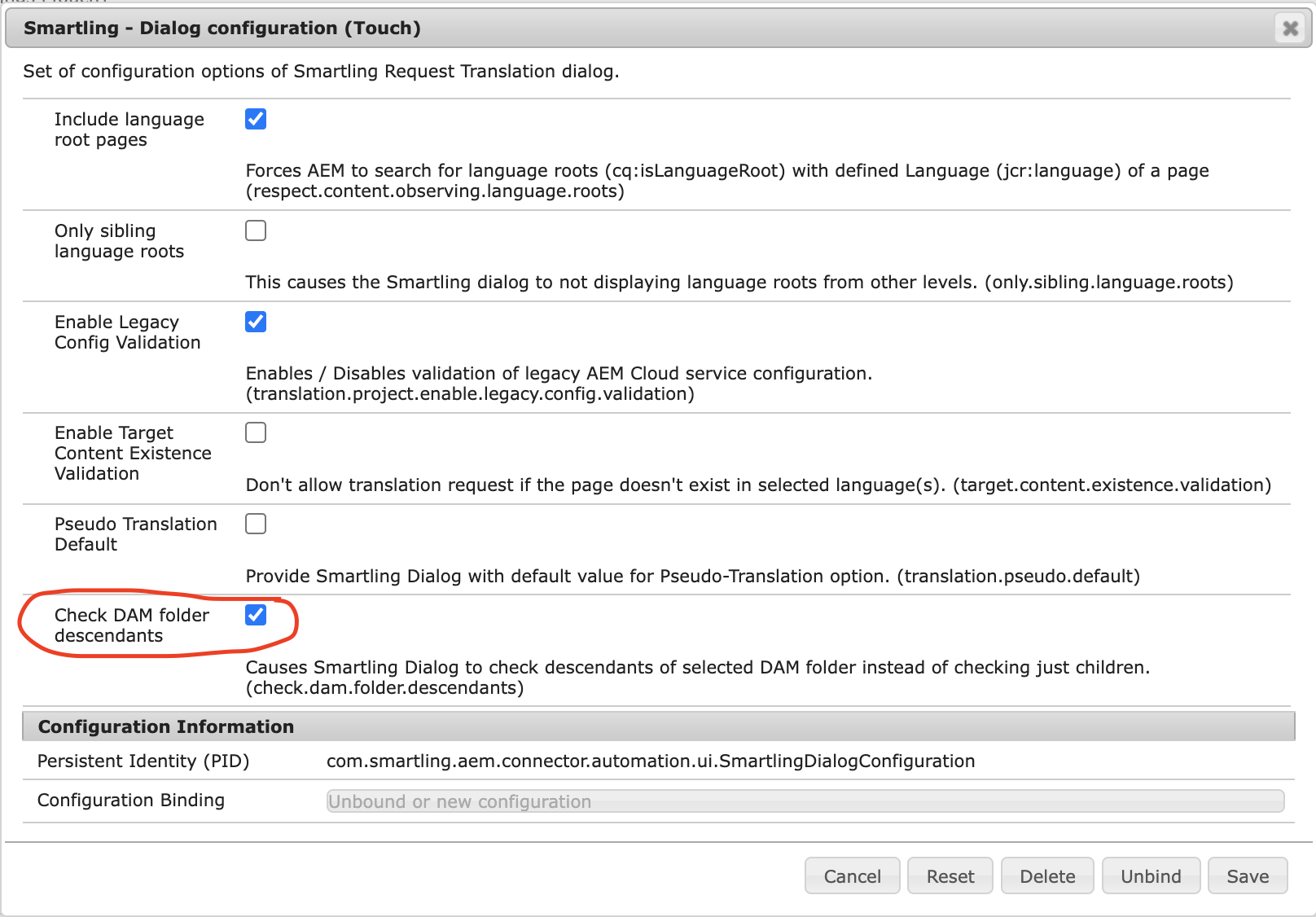
Task: Click the Delete button
Action: point(1047,875)
